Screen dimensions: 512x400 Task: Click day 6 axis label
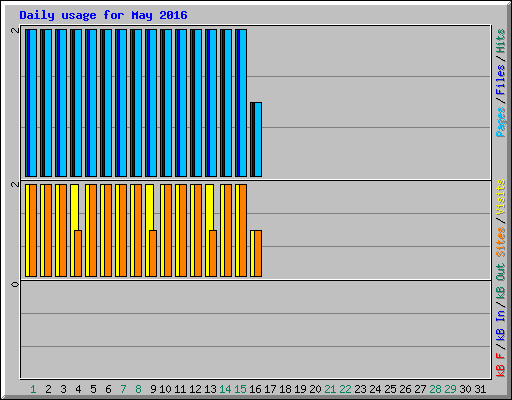pos(108,389)
